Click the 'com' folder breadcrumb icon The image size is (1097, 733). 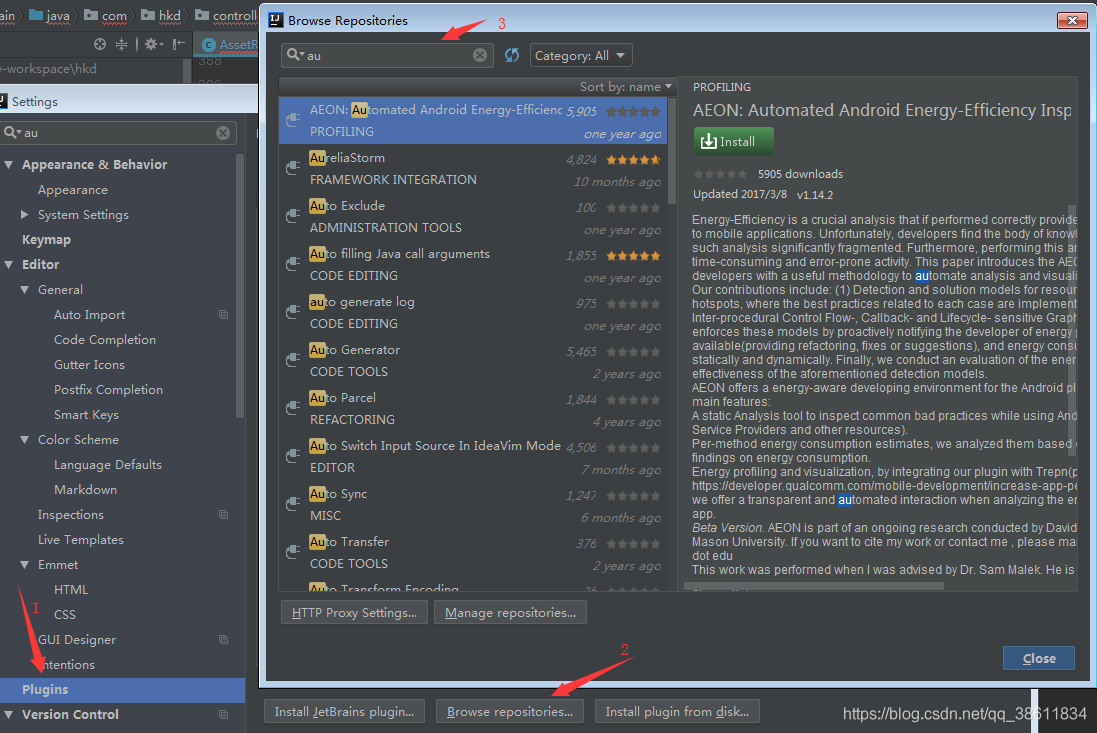[91, 15]
